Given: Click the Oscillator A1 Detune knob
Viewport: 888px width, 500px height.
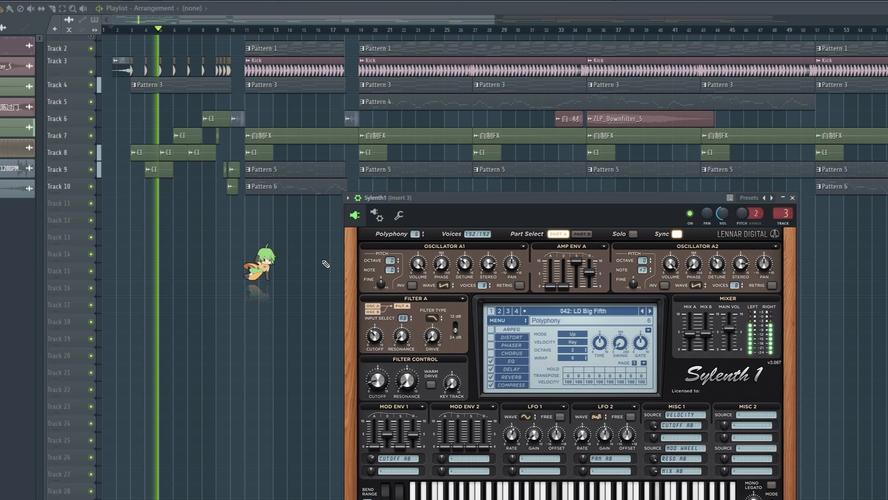Looking at the screenshot, I should coord(464,263).
